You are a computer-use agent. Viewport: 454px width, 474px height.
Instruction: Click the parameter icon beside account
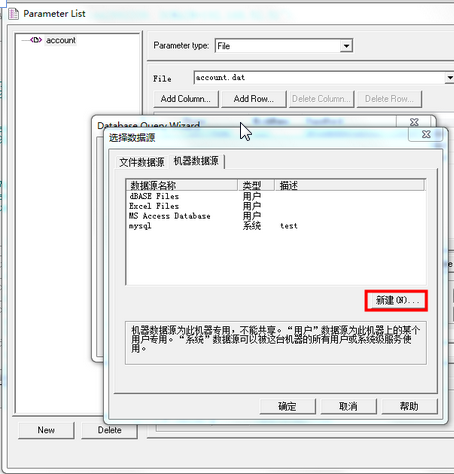(36, 40)
